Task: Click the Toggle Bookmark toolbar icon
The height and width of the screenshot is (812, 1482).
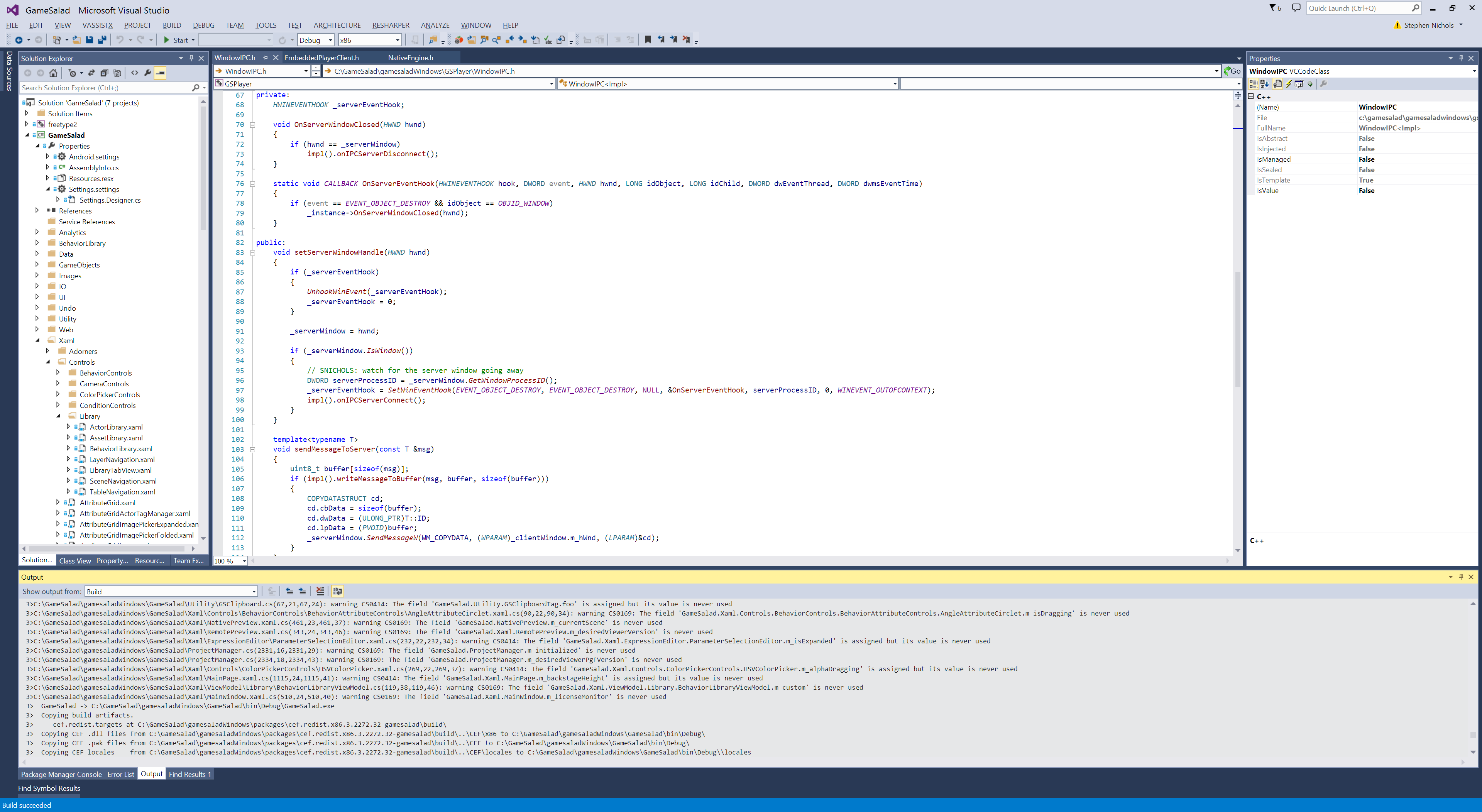Action: (648, 40)
